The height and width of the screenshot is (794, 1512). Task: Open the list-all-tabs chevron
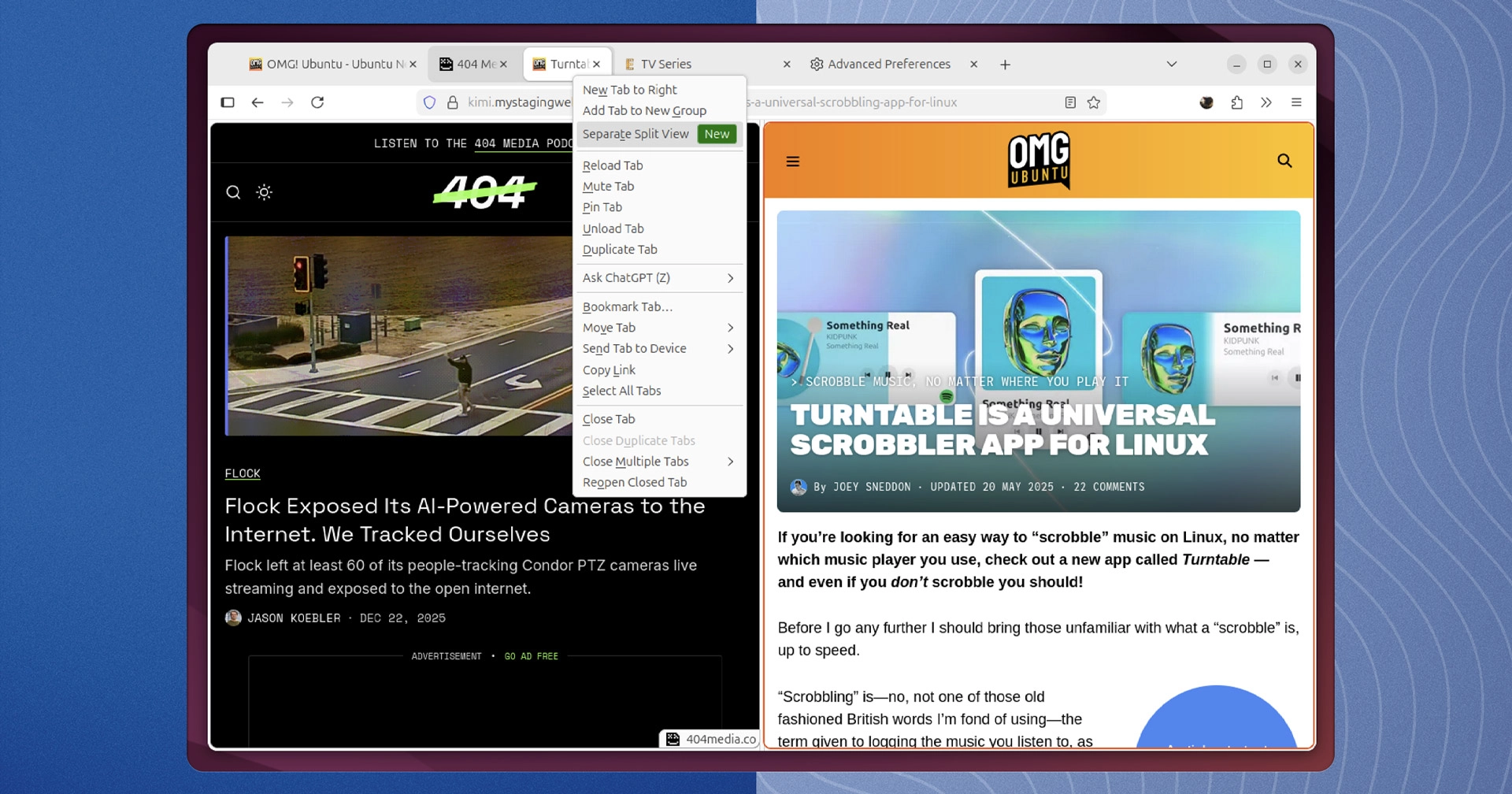point(1171,64)
